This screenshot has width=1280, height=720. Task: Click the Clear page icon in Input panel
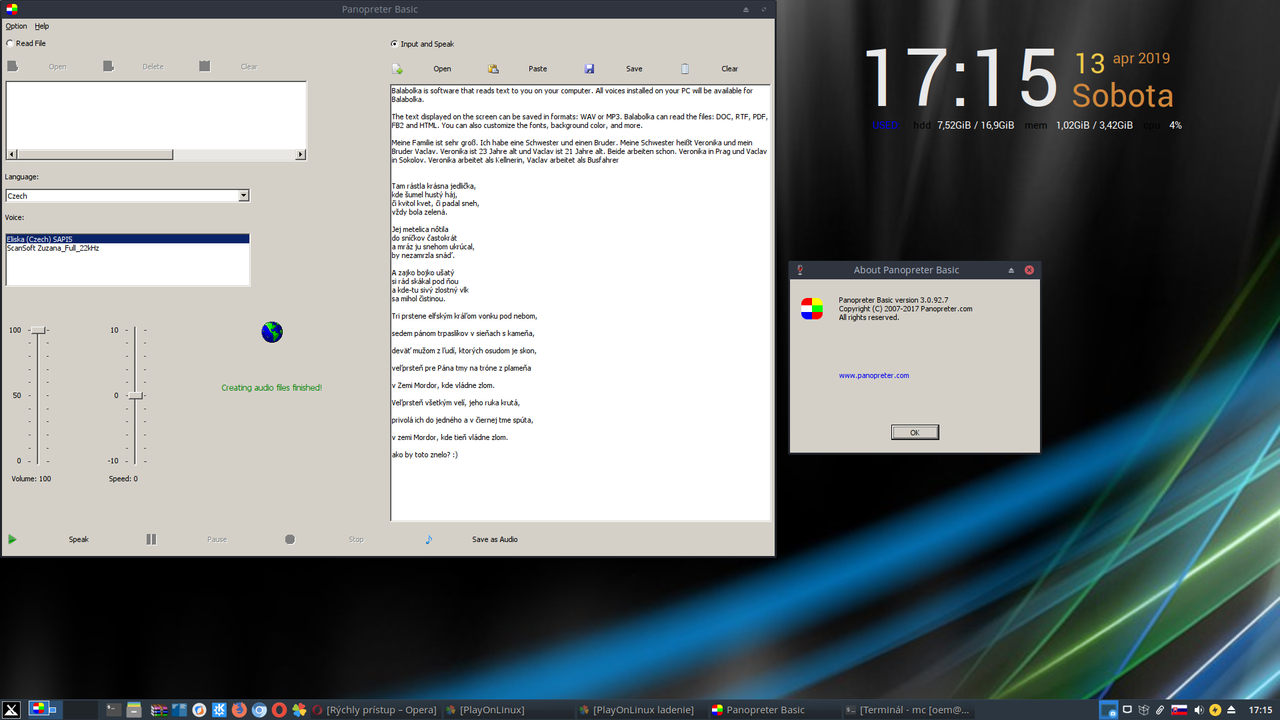tap(685, 69)
